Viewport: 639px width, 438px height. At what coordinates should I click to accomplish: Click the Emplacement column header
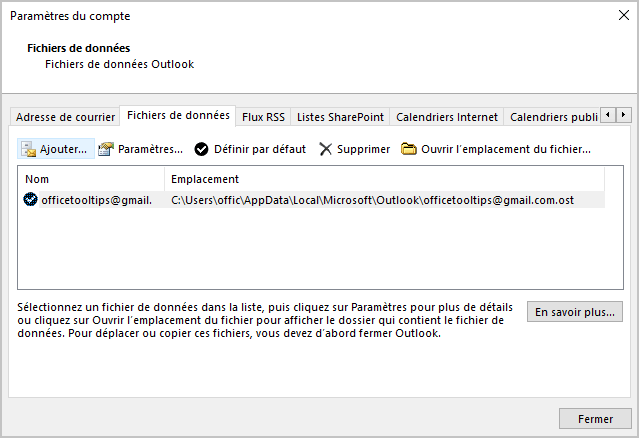tap(385, 179)
